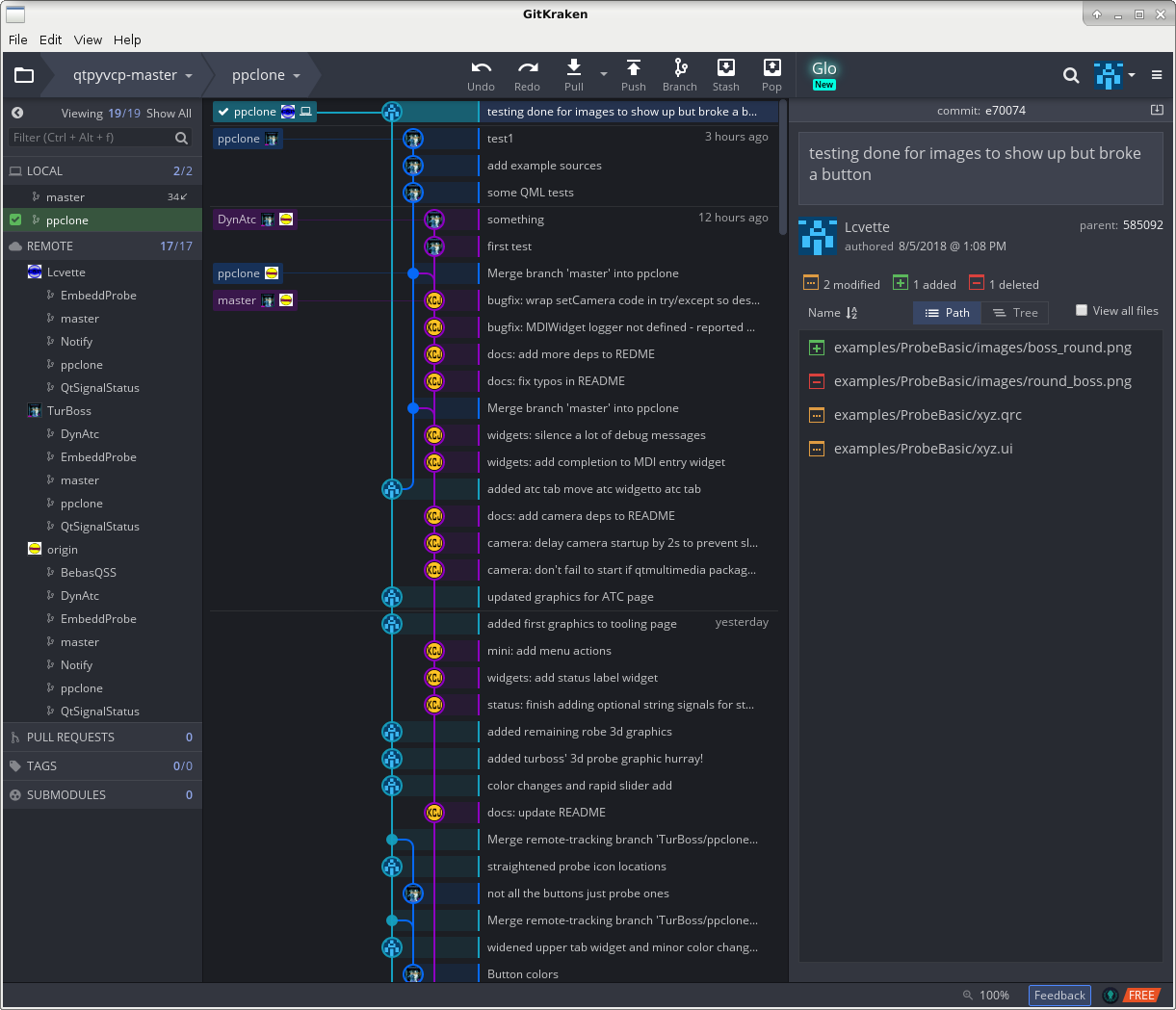Screen dimensions: 1176x1010
Task: Stash changes with the Stash icon
Action: (726, 66)
